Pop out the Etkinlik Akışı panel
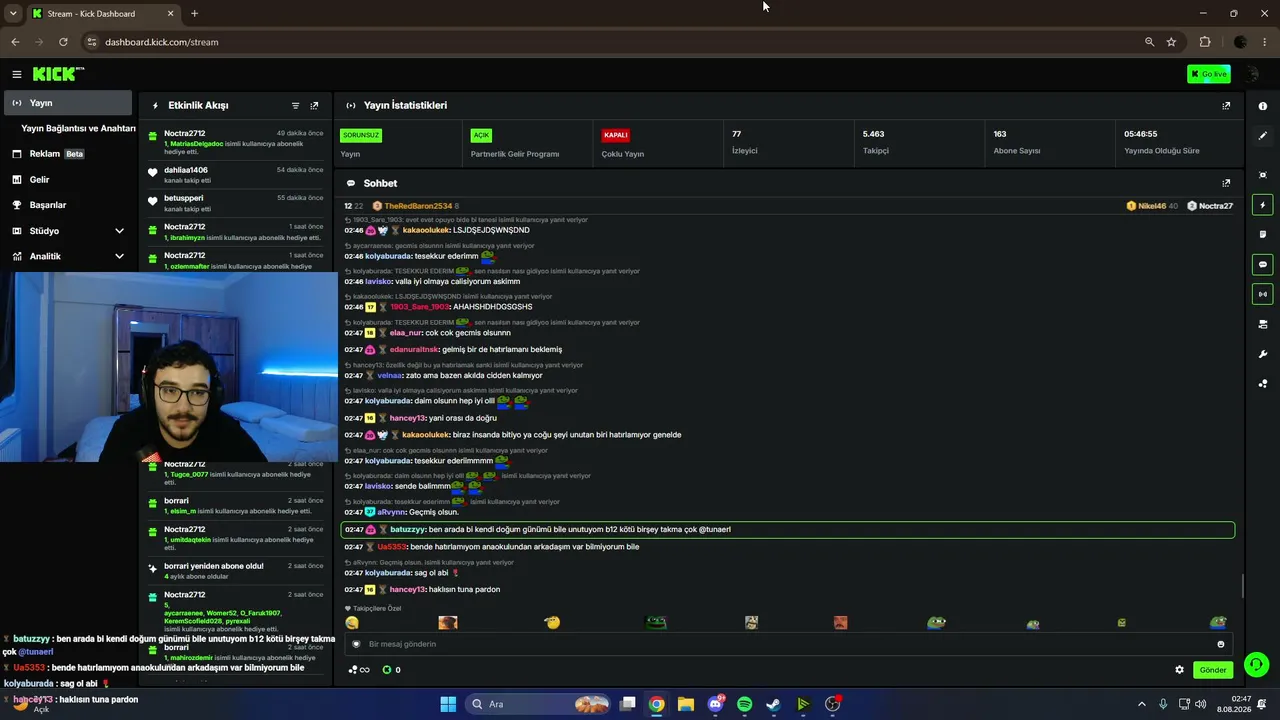The height and width of the screenshot is (720, 1280). 314,105
